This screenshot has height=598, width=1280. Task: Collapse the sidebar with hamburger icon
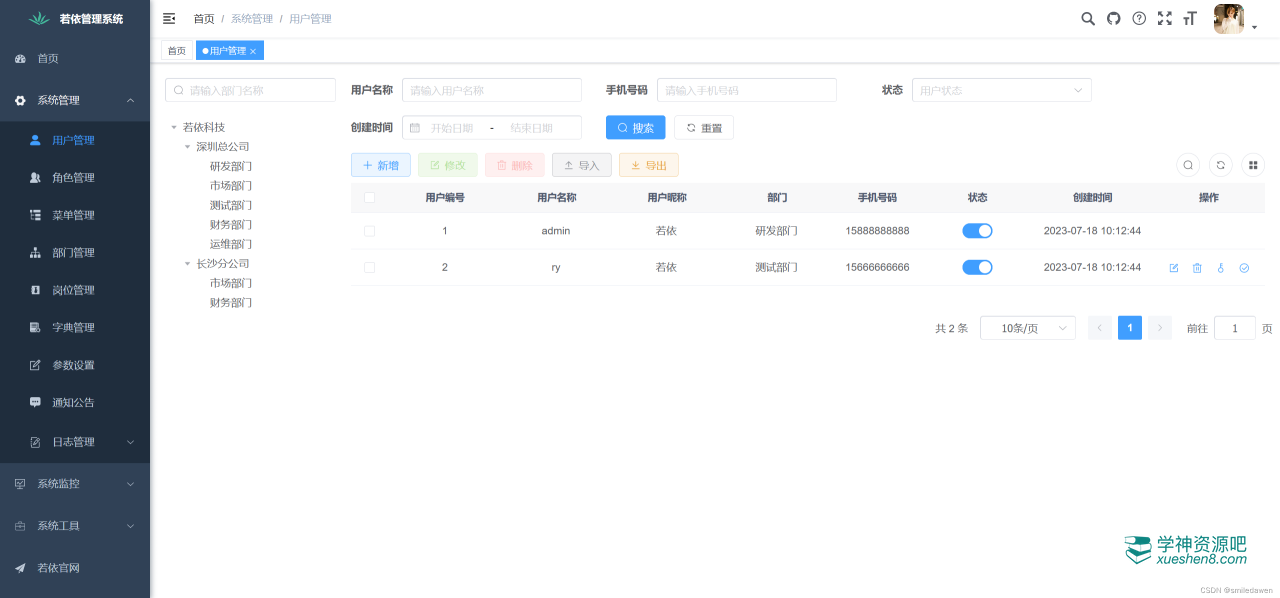pyautogui.click(x=169, y=19)
